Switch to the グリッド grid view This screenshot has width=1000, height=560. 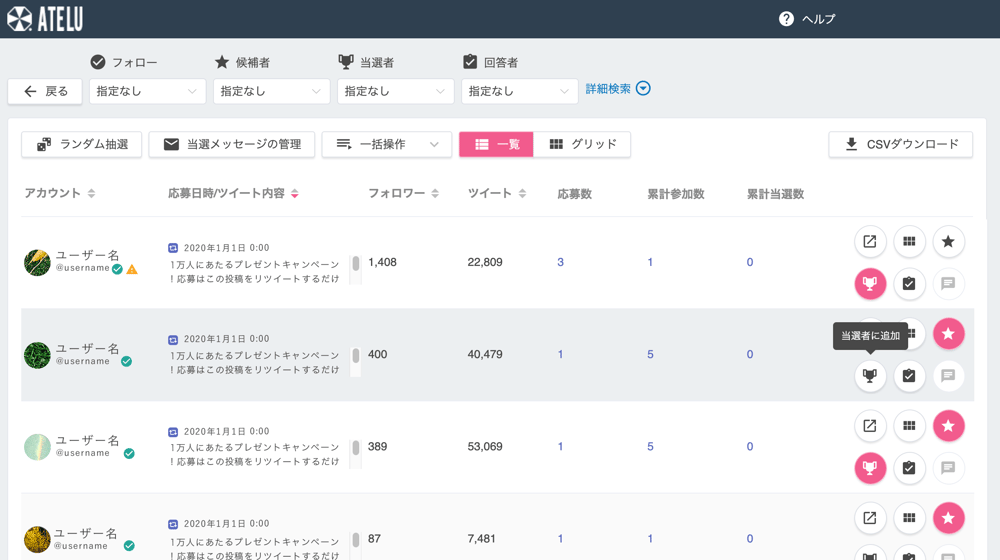coord(582,144)
